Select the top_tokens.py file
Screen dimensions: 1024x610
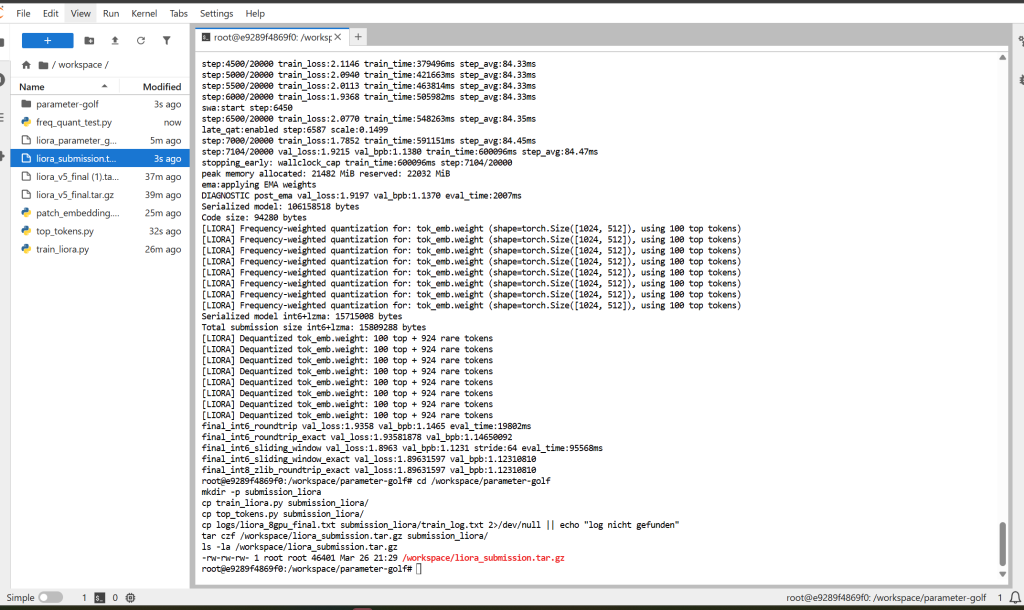tap(65, 231)
